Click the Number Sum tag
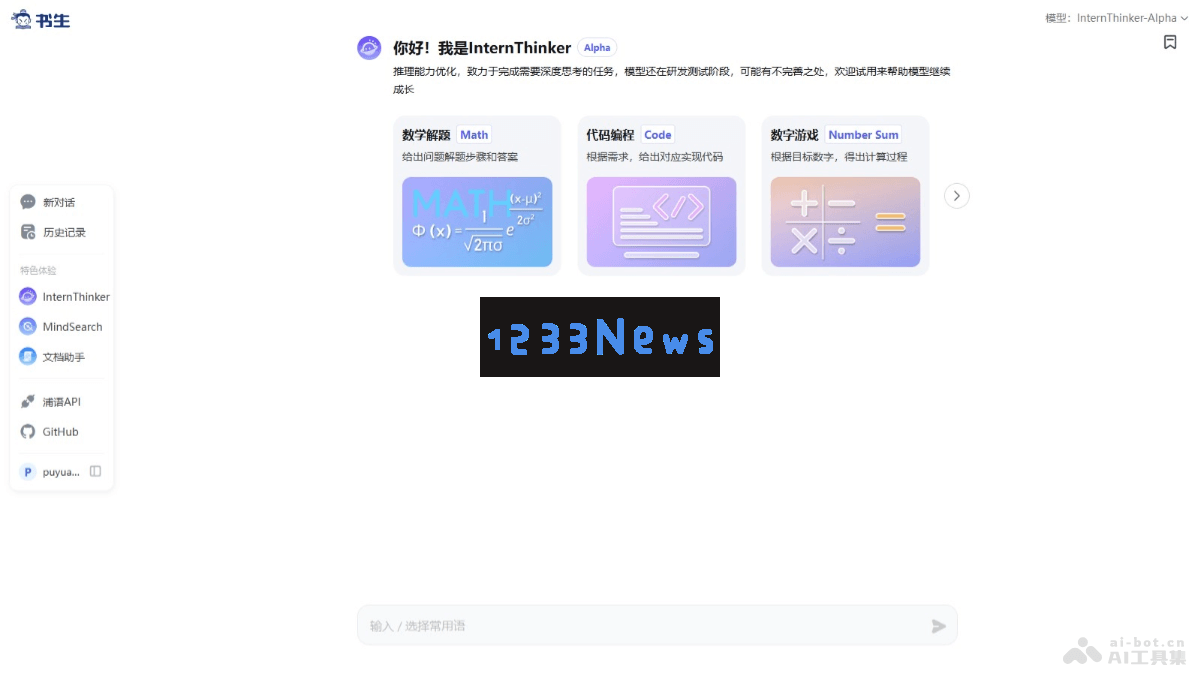Image resolution: width=1200 pixels, height=675 pixels. tap(863, 135)
